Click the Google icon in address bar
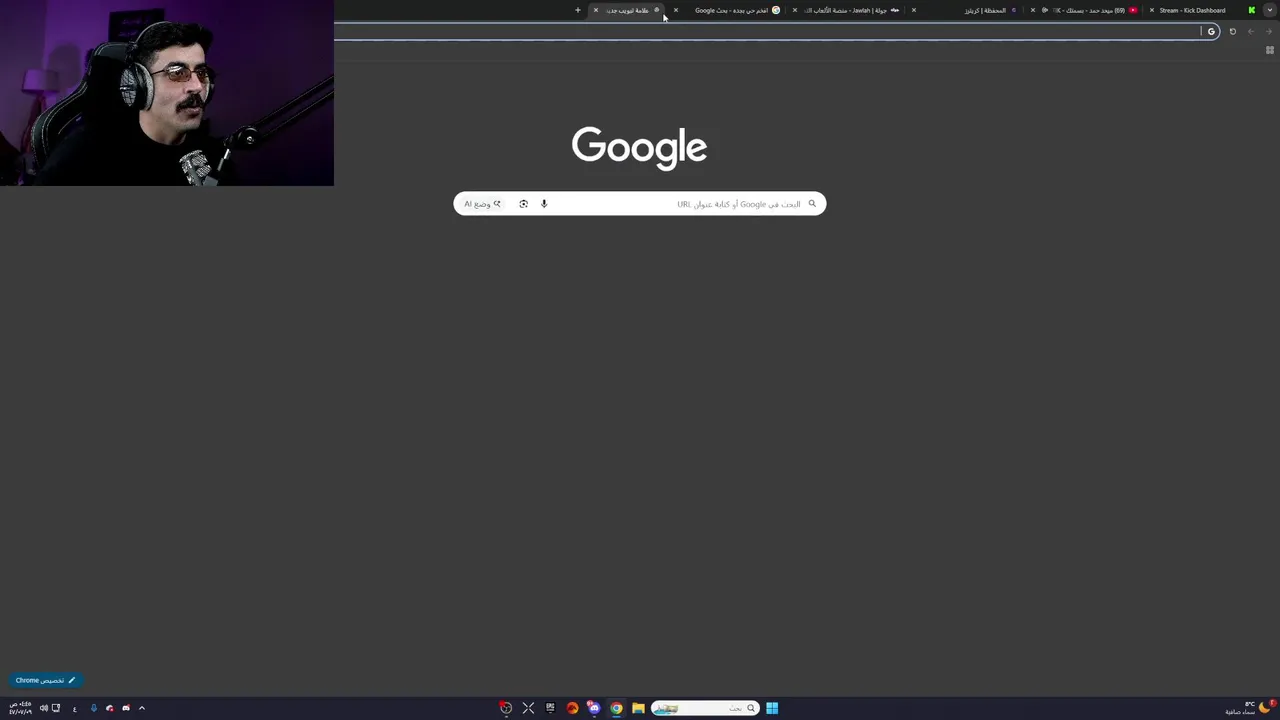The width and height of the screenshot is (1280, 720). coord(1211,31)
